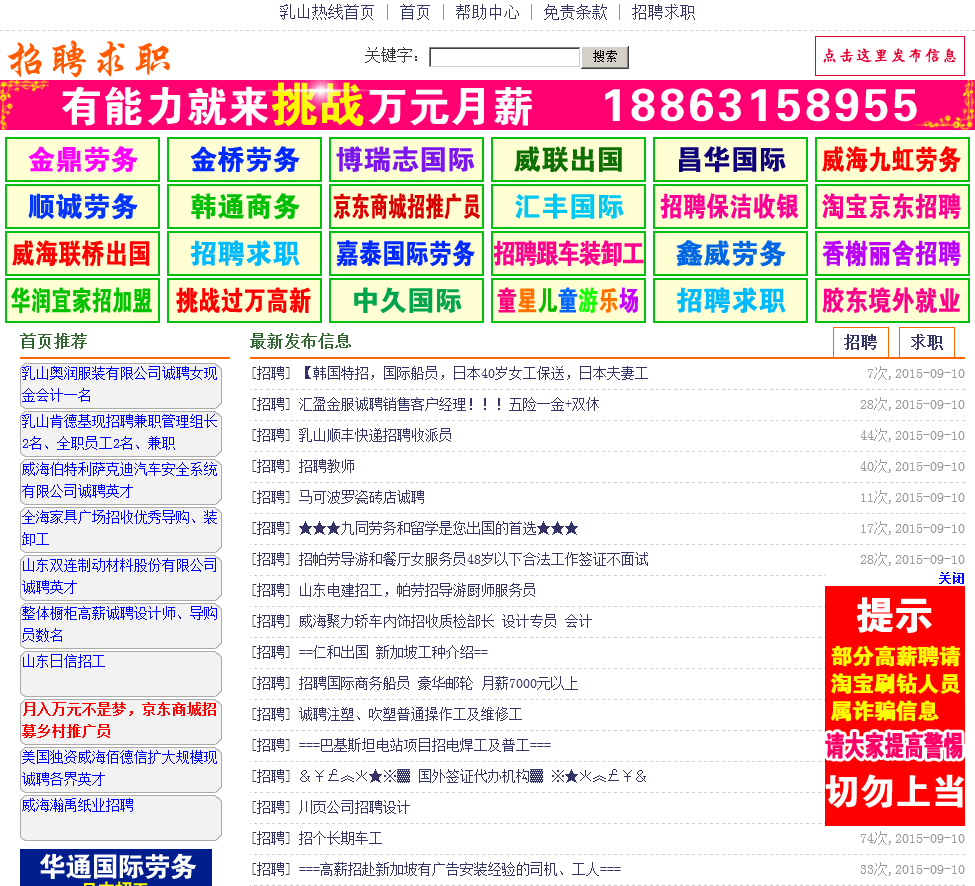Image resolution: width=975 pixels, height=886 pixels.
Task: Open the 威海九虹劳务 ad tile
Action: (892, 160)
